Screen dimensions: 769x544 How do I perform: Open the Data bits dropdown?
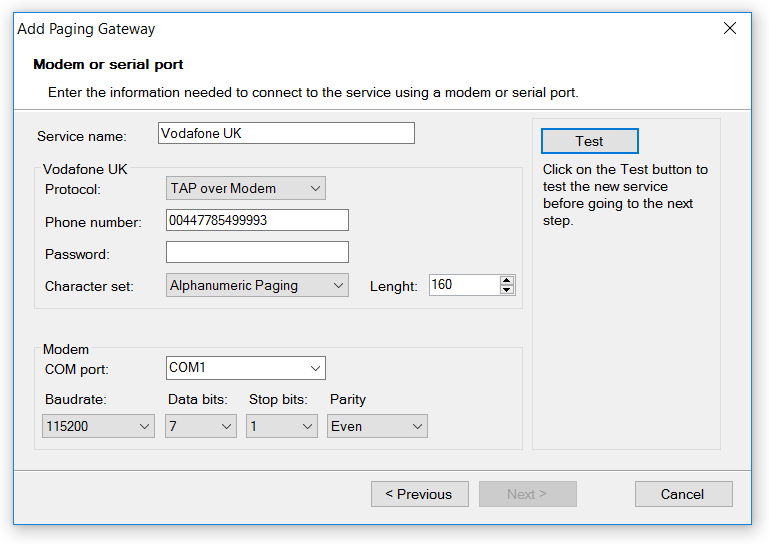coord(200,426)
